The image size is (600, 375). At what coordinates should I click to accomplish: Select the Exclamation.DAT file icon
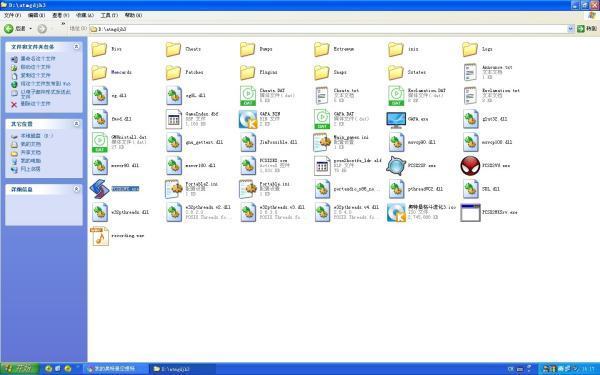[x=396, y=96]
